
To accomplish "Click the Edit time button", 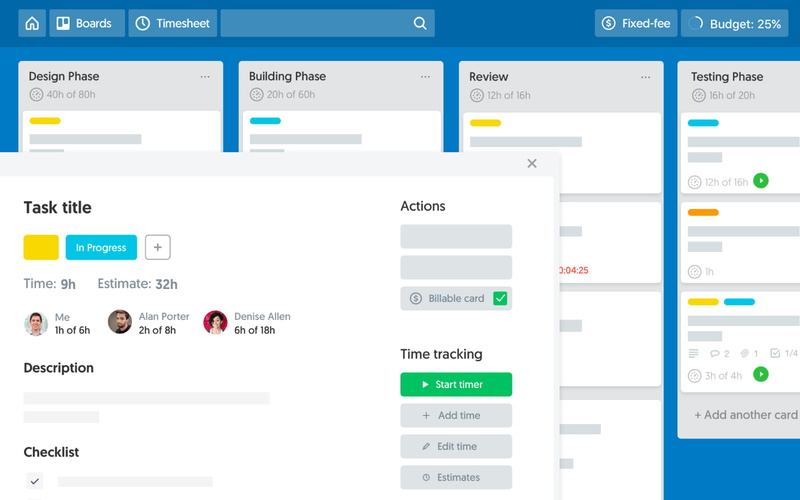I will point(456,446).
